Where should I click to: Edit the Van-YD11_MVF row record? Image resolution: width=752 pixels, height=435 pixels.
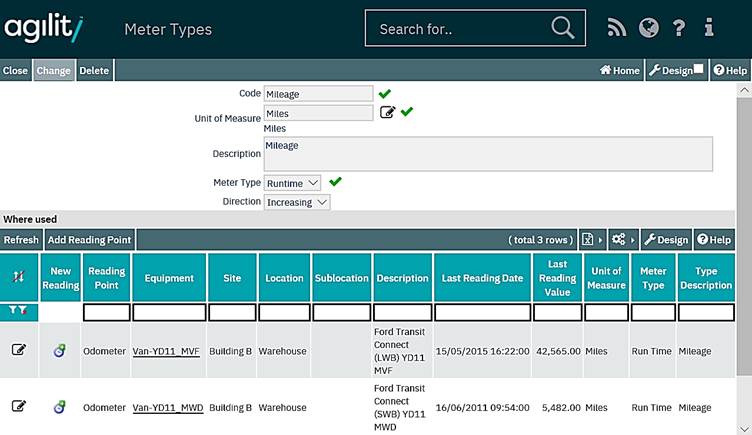(19, 351)
